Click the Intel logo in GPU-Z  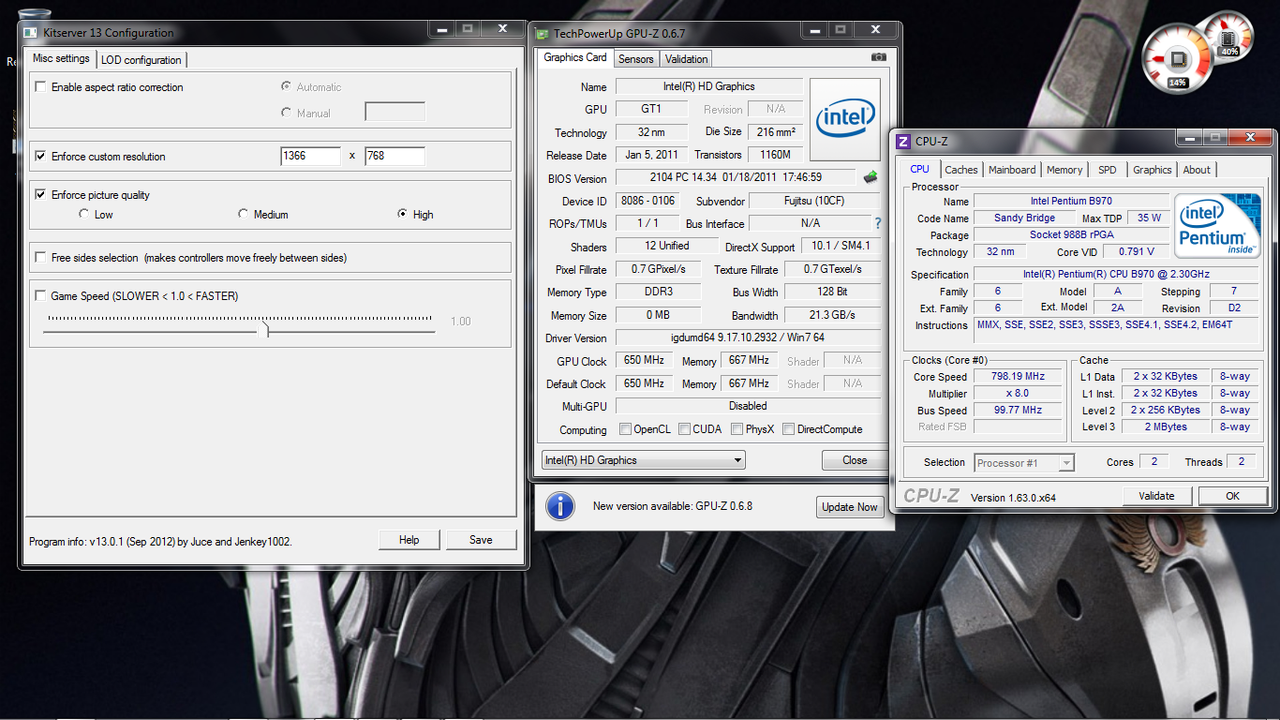pos(845,120)
